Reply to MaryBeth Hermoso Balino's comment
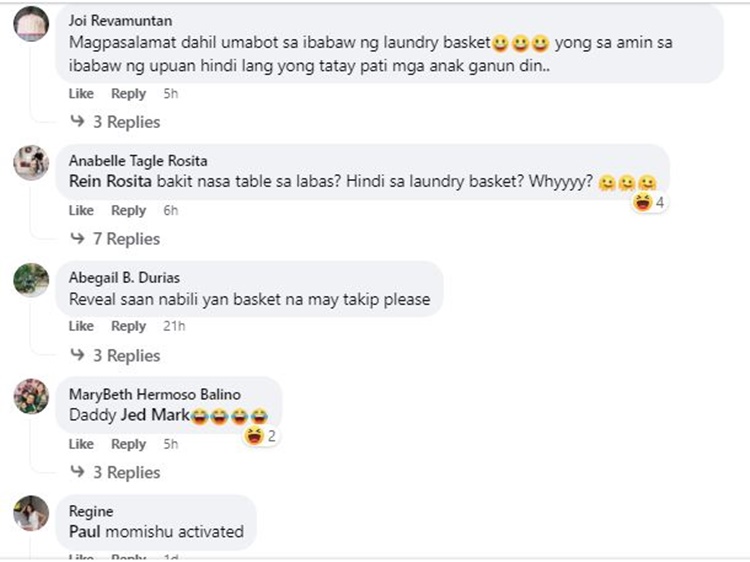 (128, 444)
